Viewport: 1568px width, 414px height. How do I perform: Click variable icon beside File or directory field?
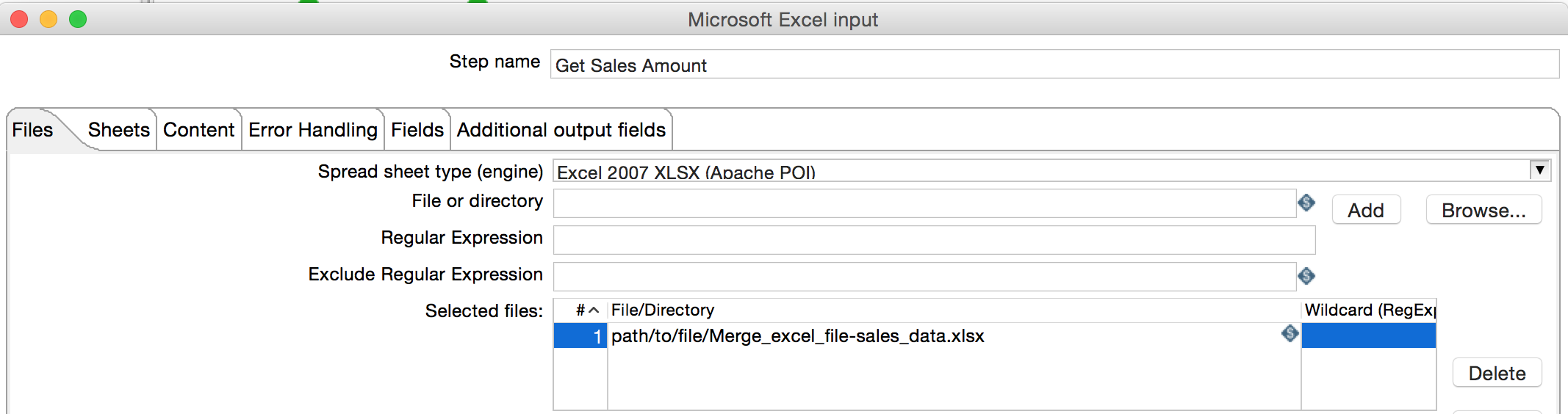point(1306,203)
